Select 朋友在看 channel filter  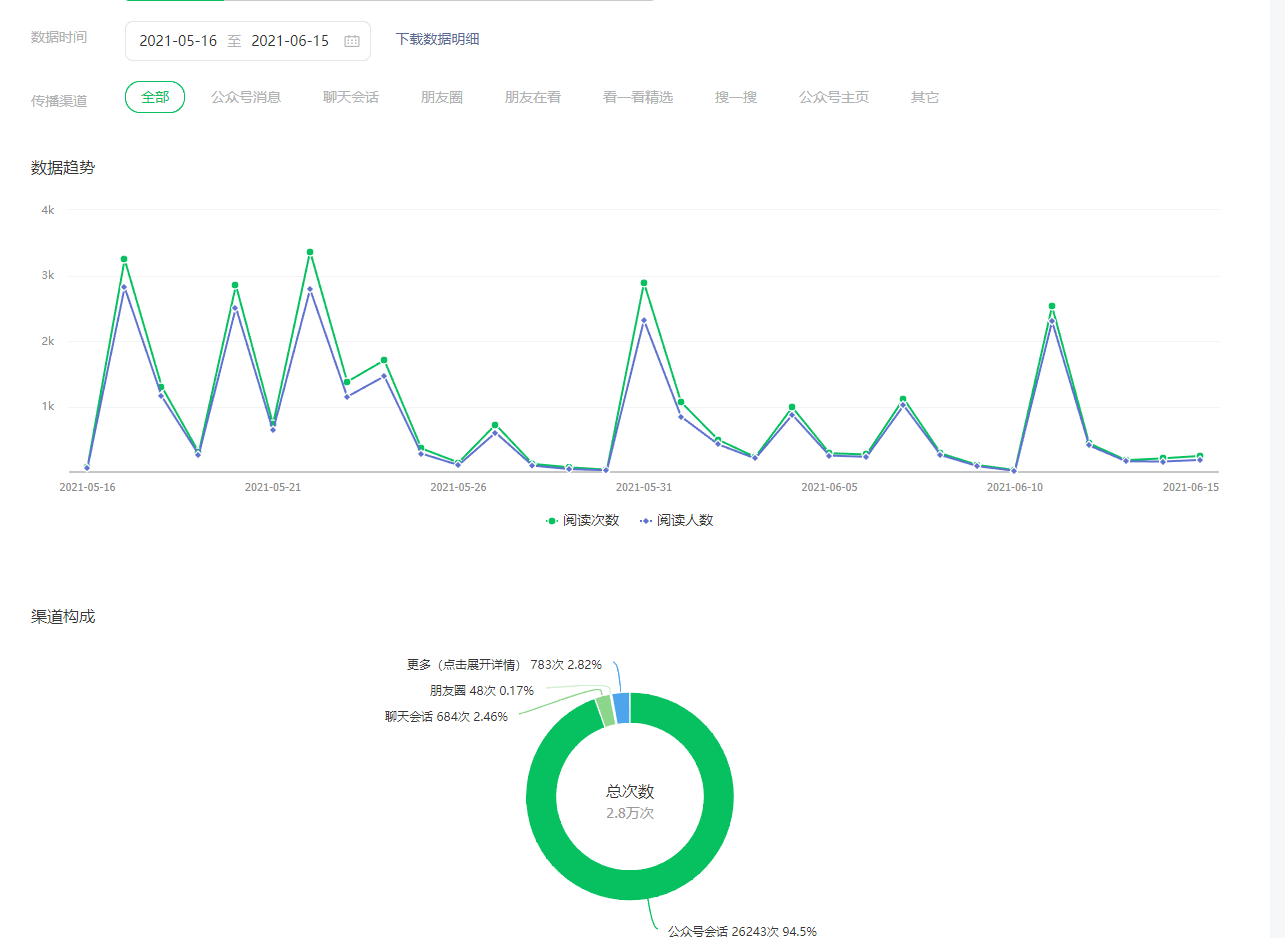(532, 97)
